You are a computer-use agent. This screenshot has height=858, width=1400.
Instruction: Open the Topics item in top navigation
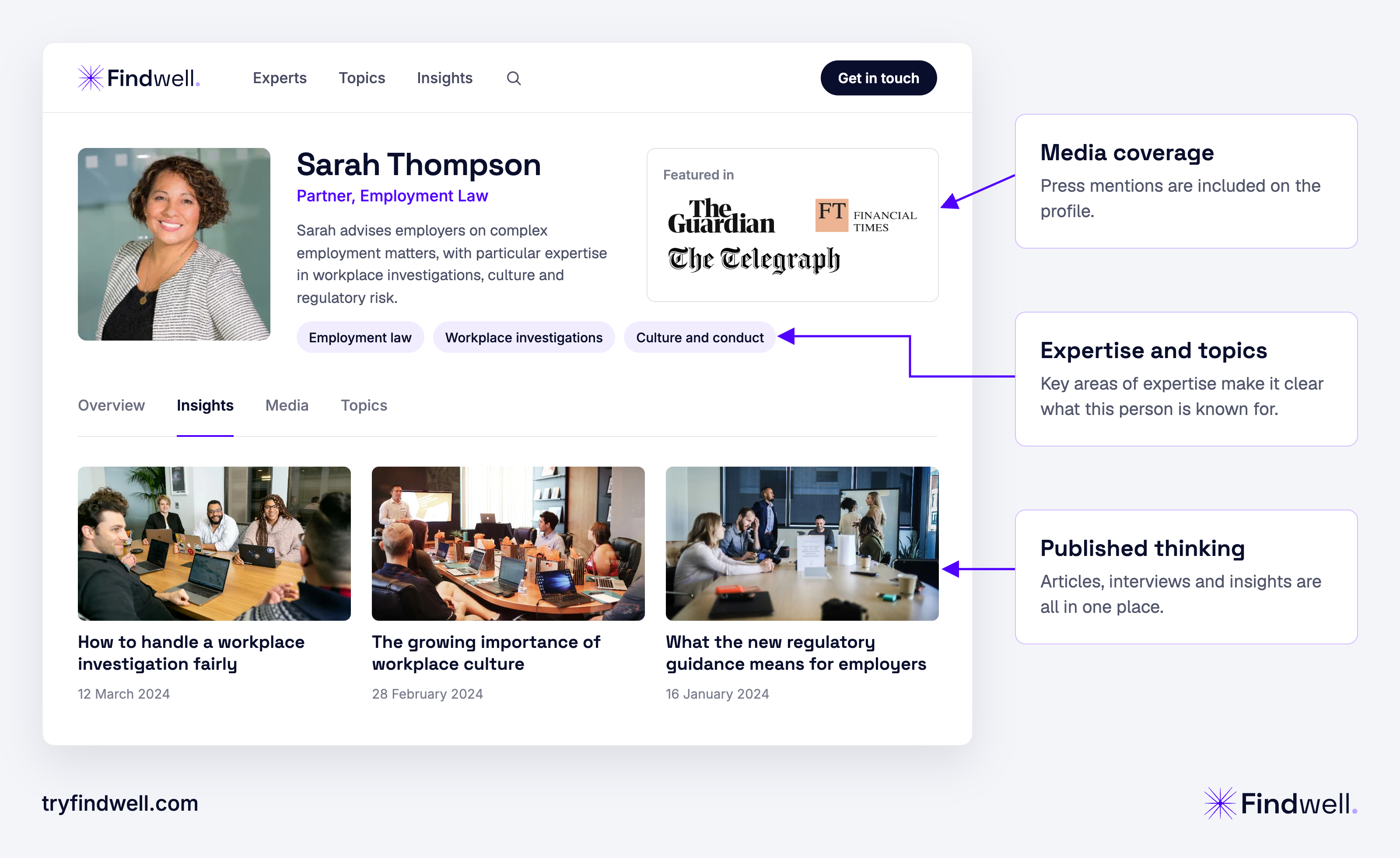[x=362, y=78]
